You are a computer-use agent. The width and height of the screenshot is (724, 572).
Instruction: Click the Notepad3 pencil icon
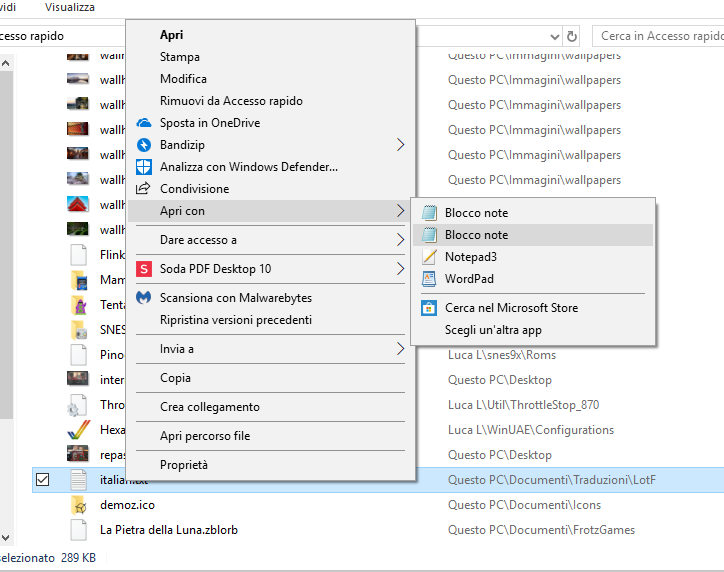(429, 257)
